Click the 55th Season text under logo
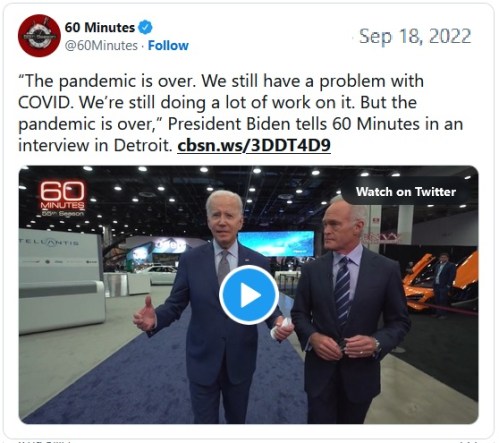 point(63,213)
